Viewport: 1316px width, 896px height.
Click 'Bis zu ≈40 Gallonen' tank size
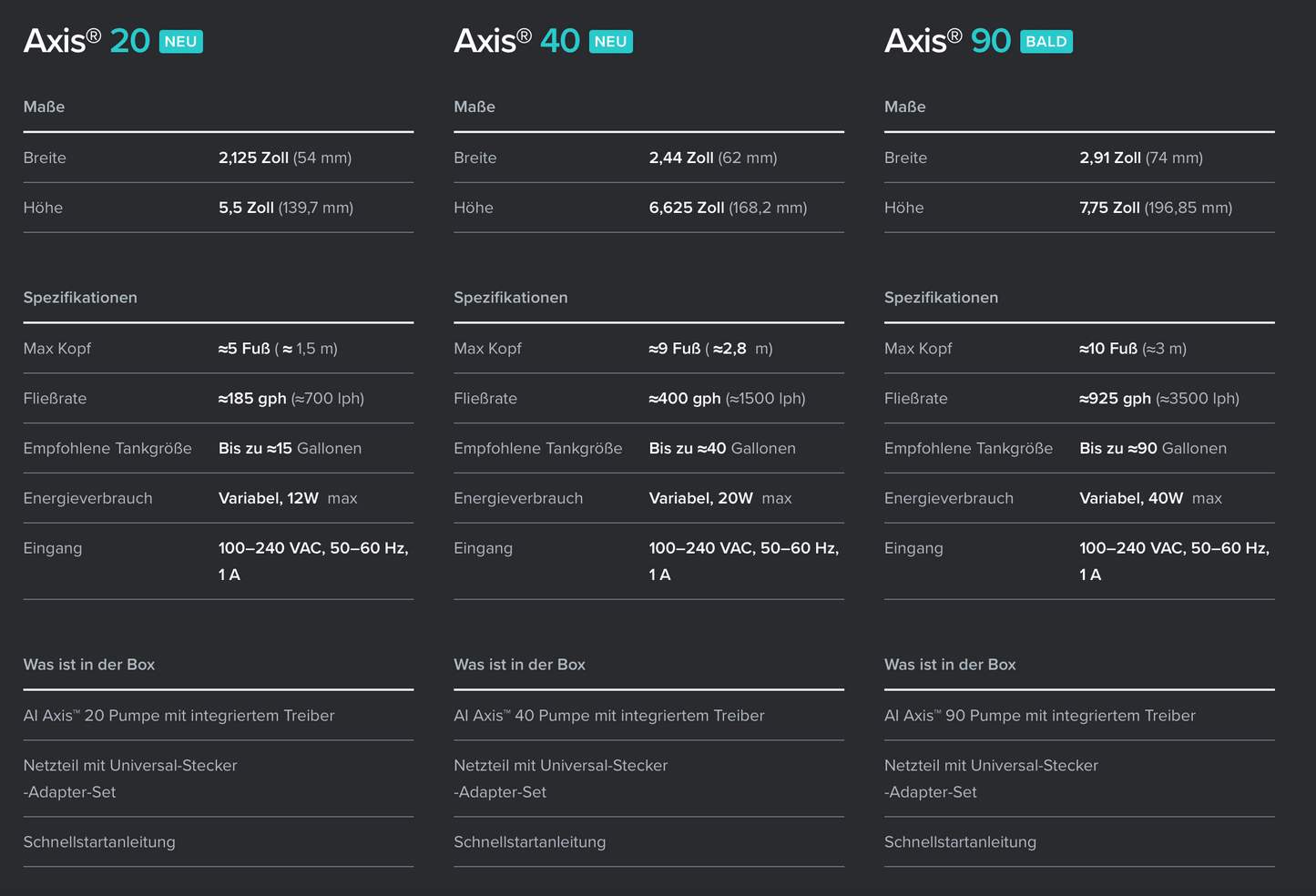(721, 448)
